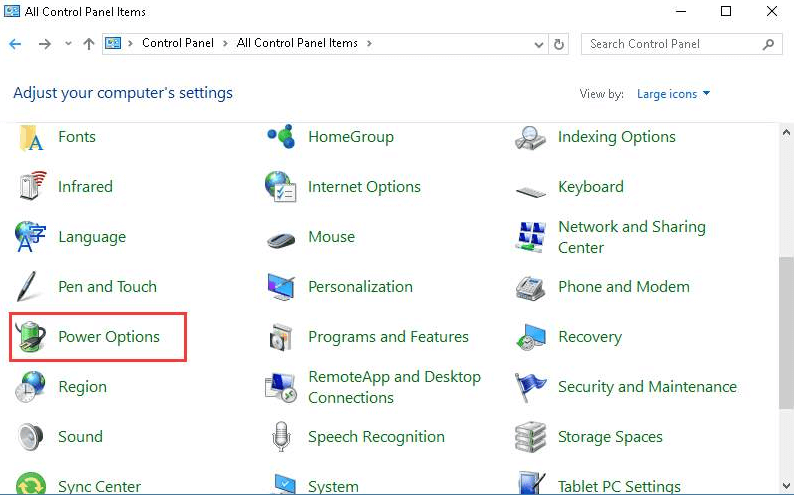This screenshot has width=794, height=495.
Task: Open the Recovery link text
Action: [x=590, y=337]
